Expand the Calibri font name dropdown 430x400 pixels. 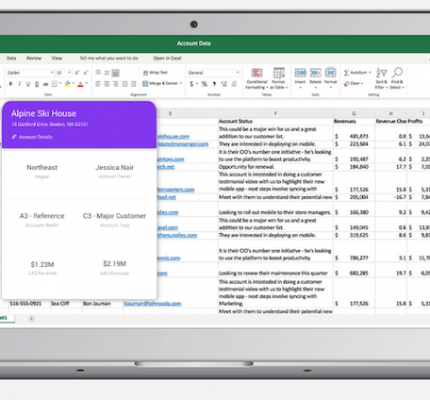[x=52, y=73]
